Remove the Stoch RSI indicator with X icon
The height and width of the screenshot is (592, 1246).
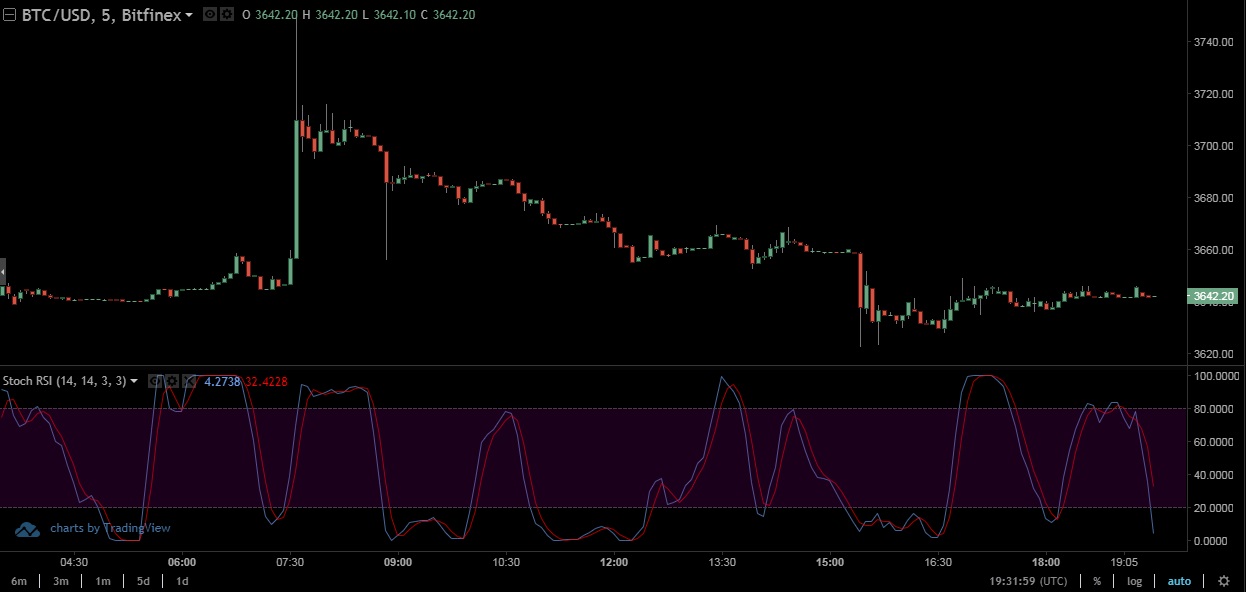(x=188, y=381)
